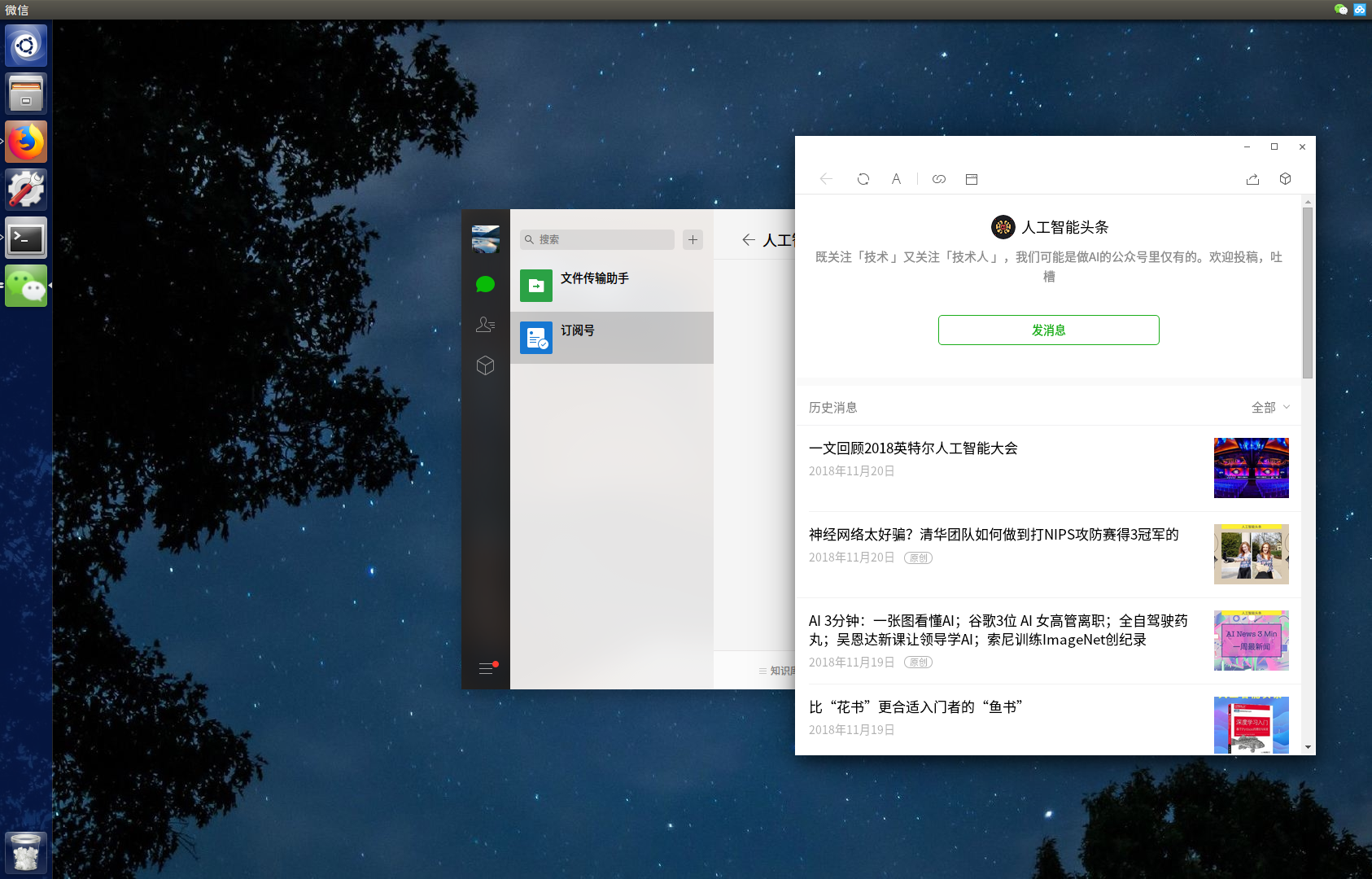This screenshot has height=879, width=1372.
Task: Click the 2018年11月19日 date under the 鱼书 article
Action: (851, 730)
